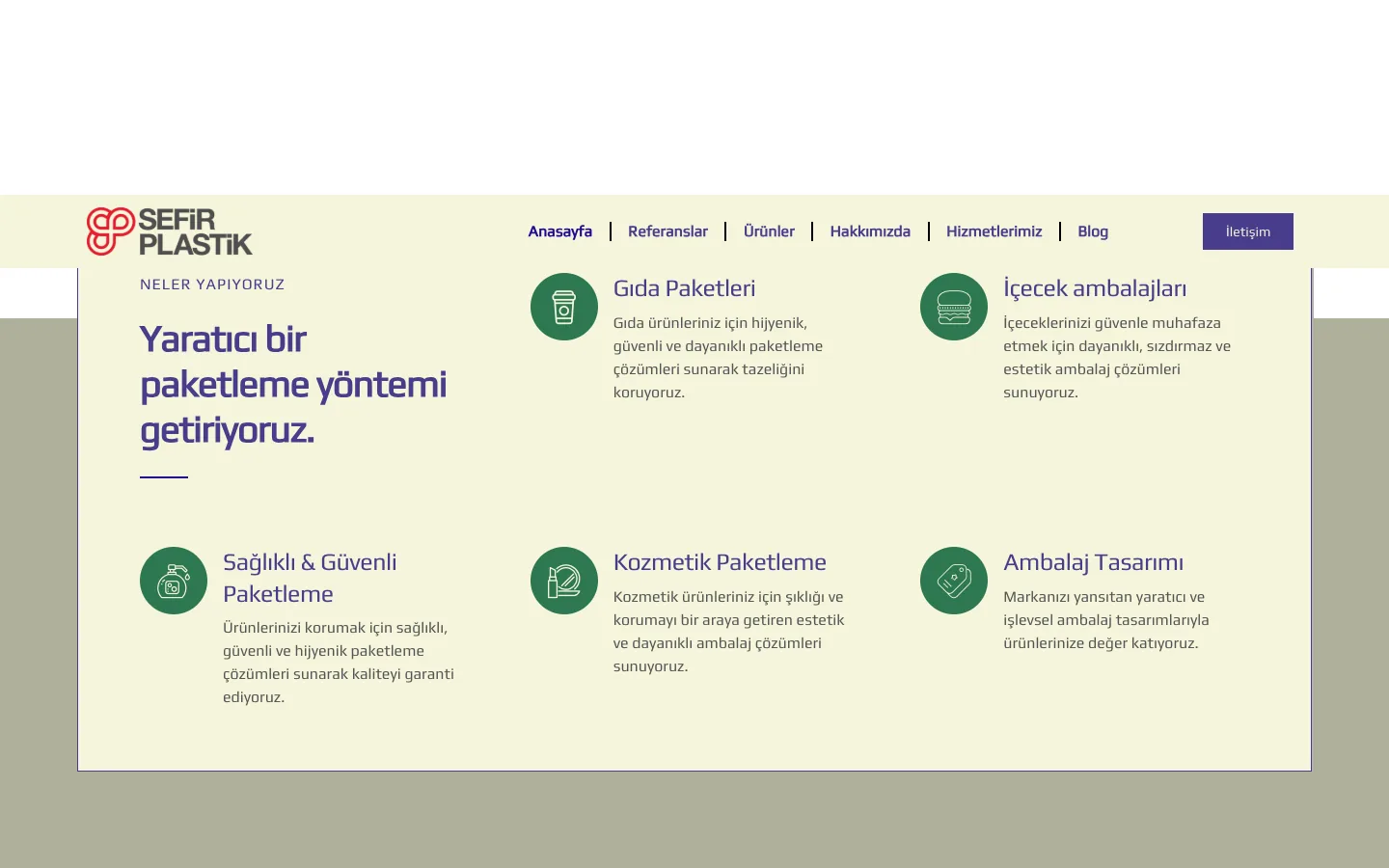
Task: Click the description starting 'Markanızı yansıtan yaratıcı'
Action: tap(1106, 620)
